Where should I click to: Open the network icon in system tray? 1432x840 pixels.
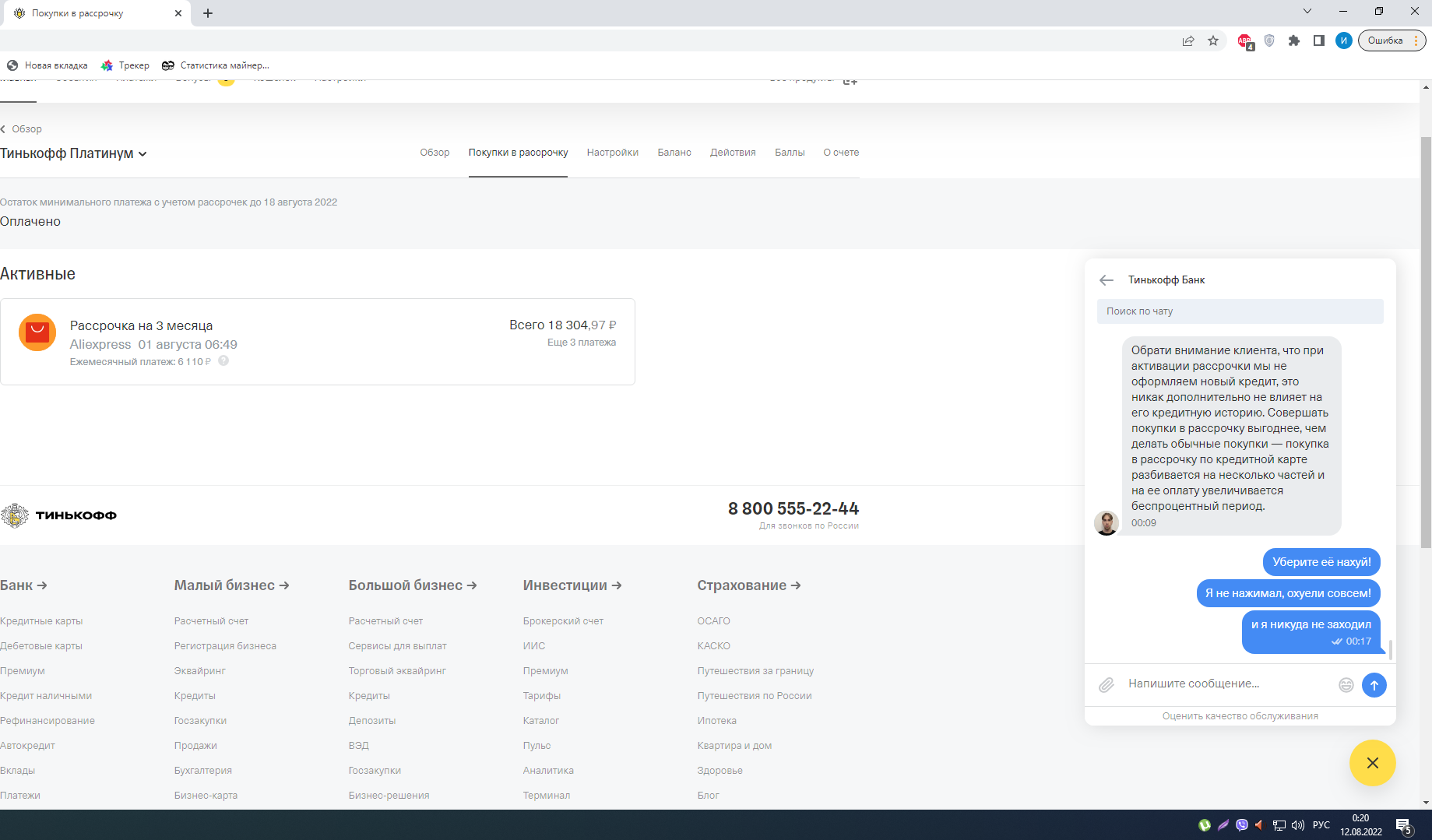pyautogui.click(x=1279, y=825)
